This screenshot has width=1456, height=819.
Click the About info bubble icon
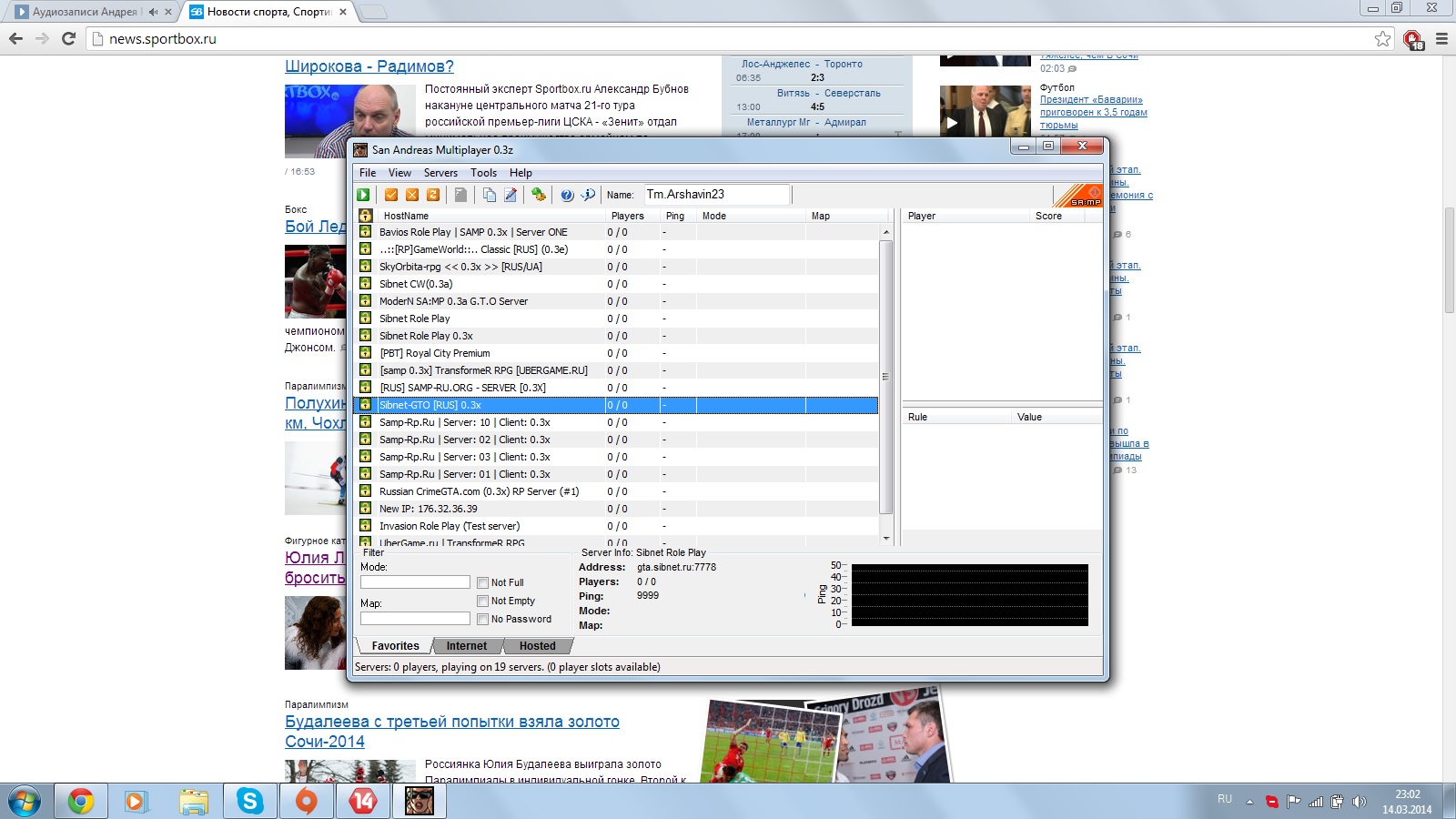(x=588, y=195)
